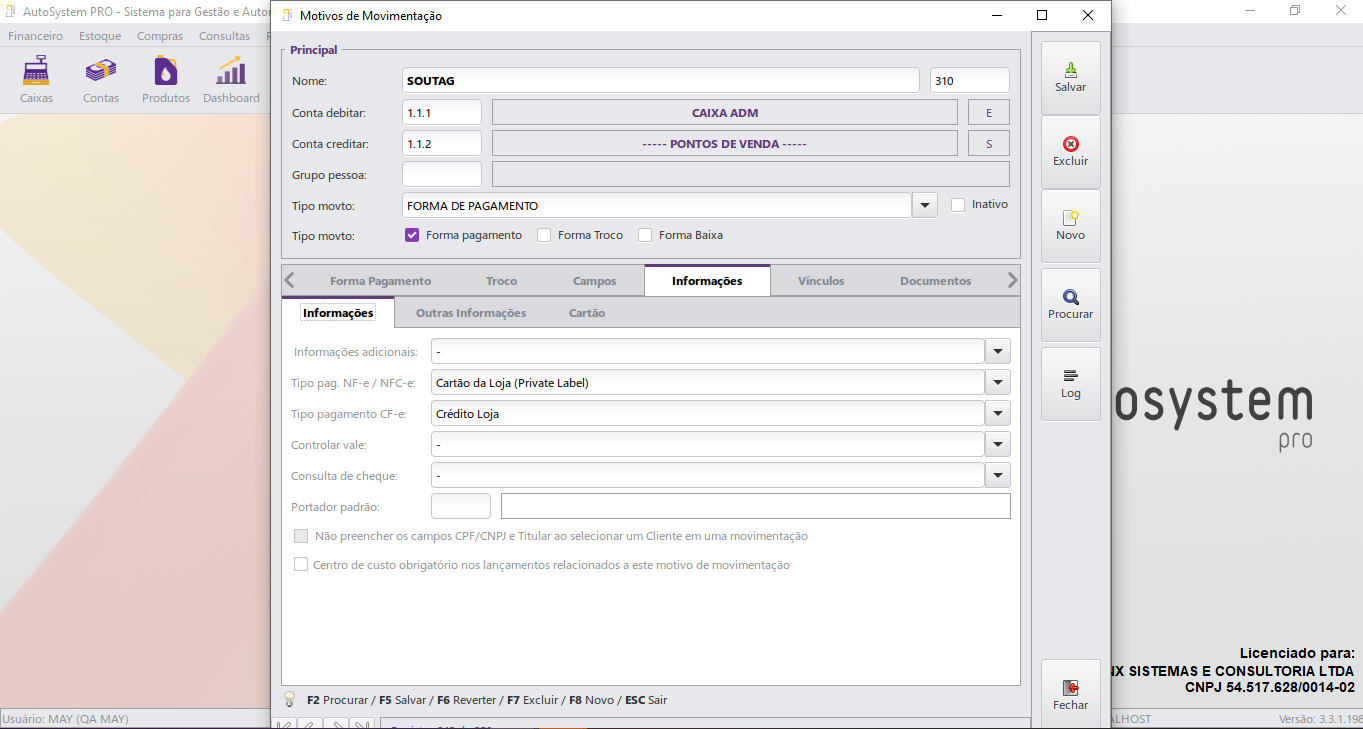Click the Excluir button
Image resolution: width=1363 pixels, height=729 pixels.
[x=1070, y=152]
